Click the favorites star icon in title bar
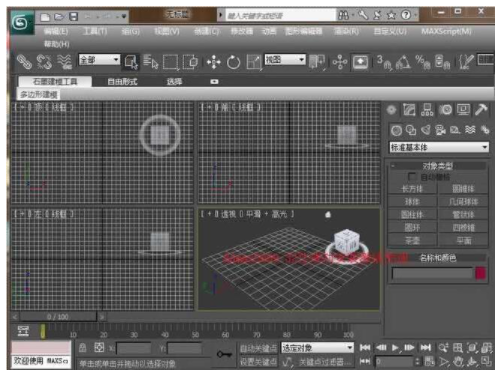The height and width of the screenshot is (380, 502). (x=391, y=15)
